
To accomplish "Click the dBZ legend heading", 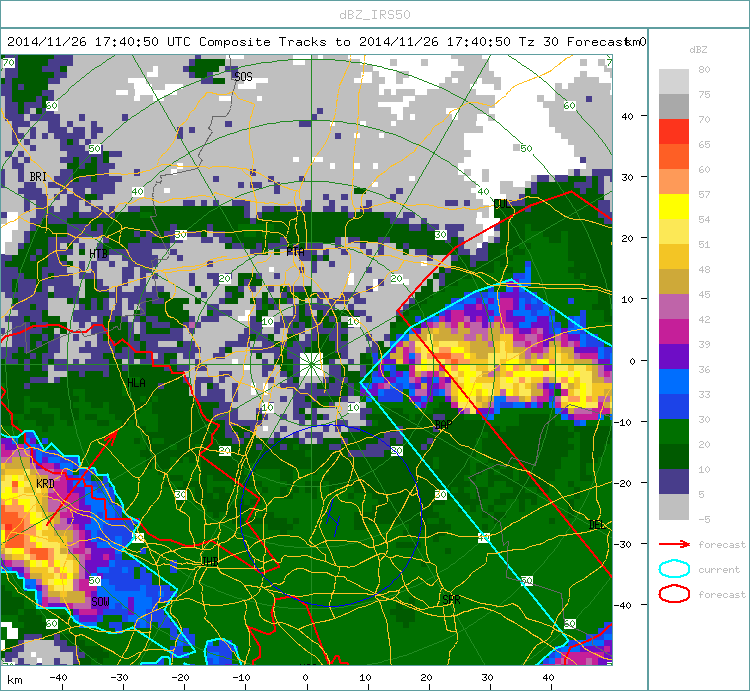I will 698,49.
